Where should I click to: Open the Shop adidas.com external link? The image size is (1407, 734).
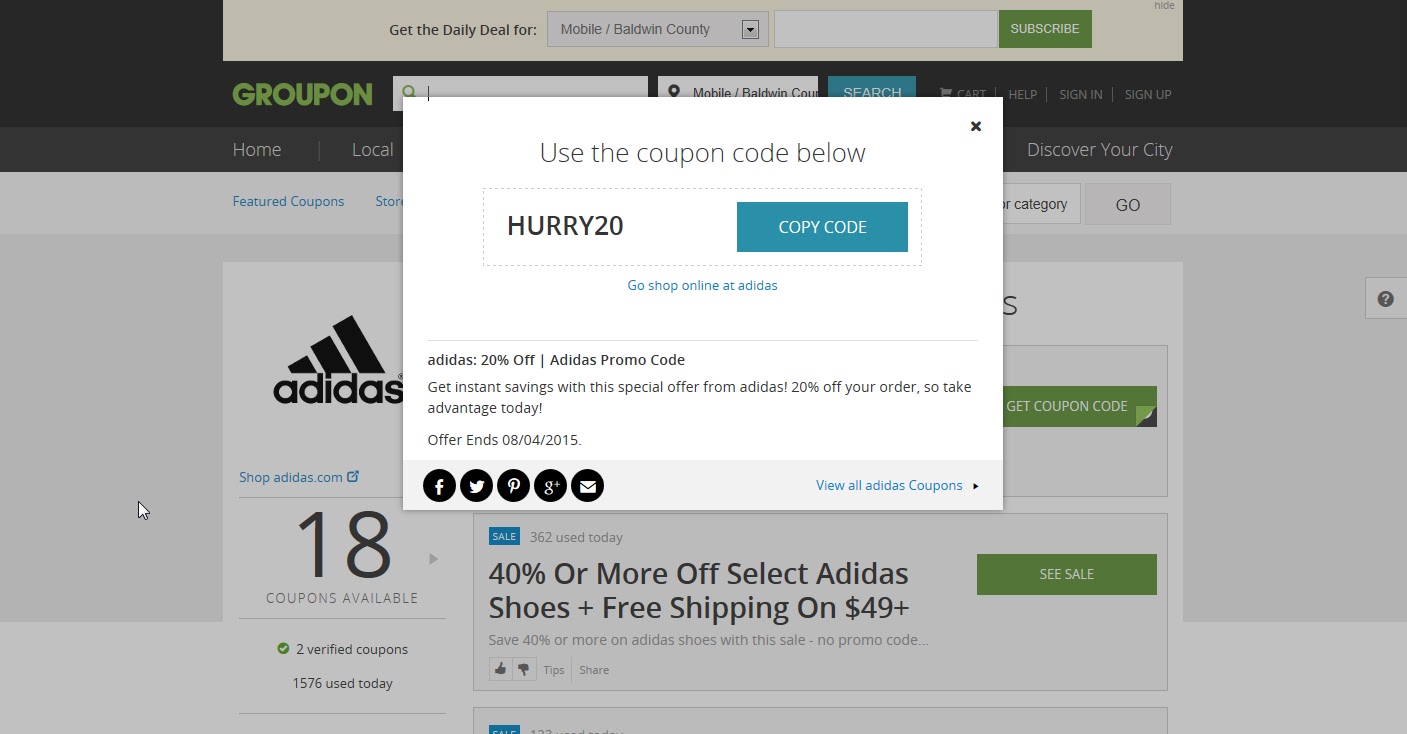click(298, 477)
